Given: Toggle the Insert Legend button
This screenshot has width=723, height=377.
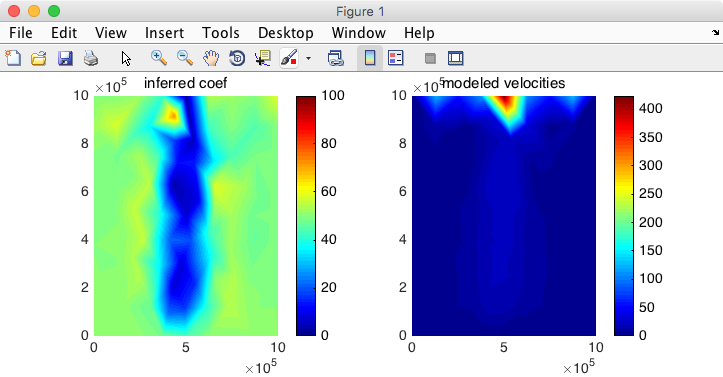Looking at the screenshot, I should 396,58.
